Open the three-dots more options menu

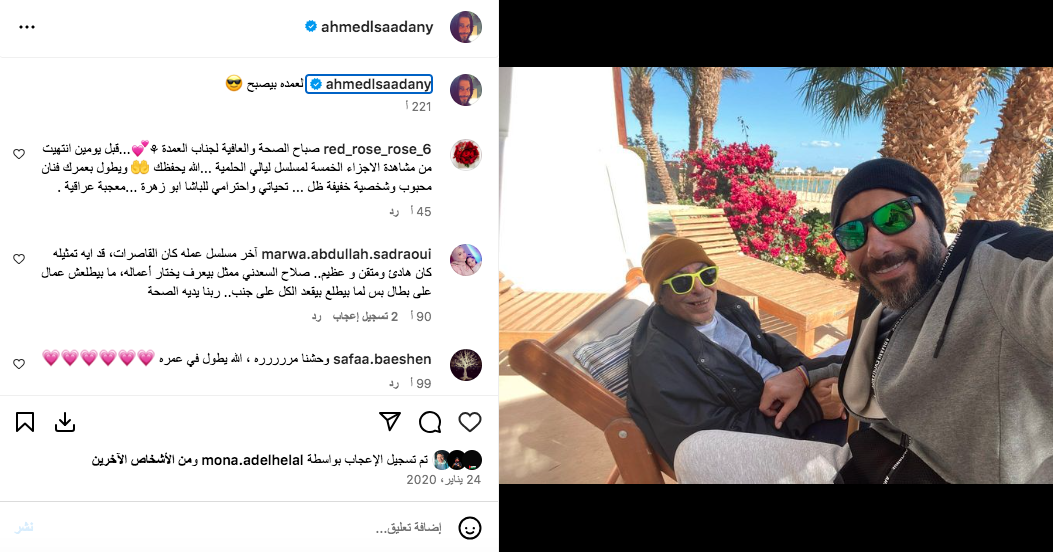tap(27, 27)
